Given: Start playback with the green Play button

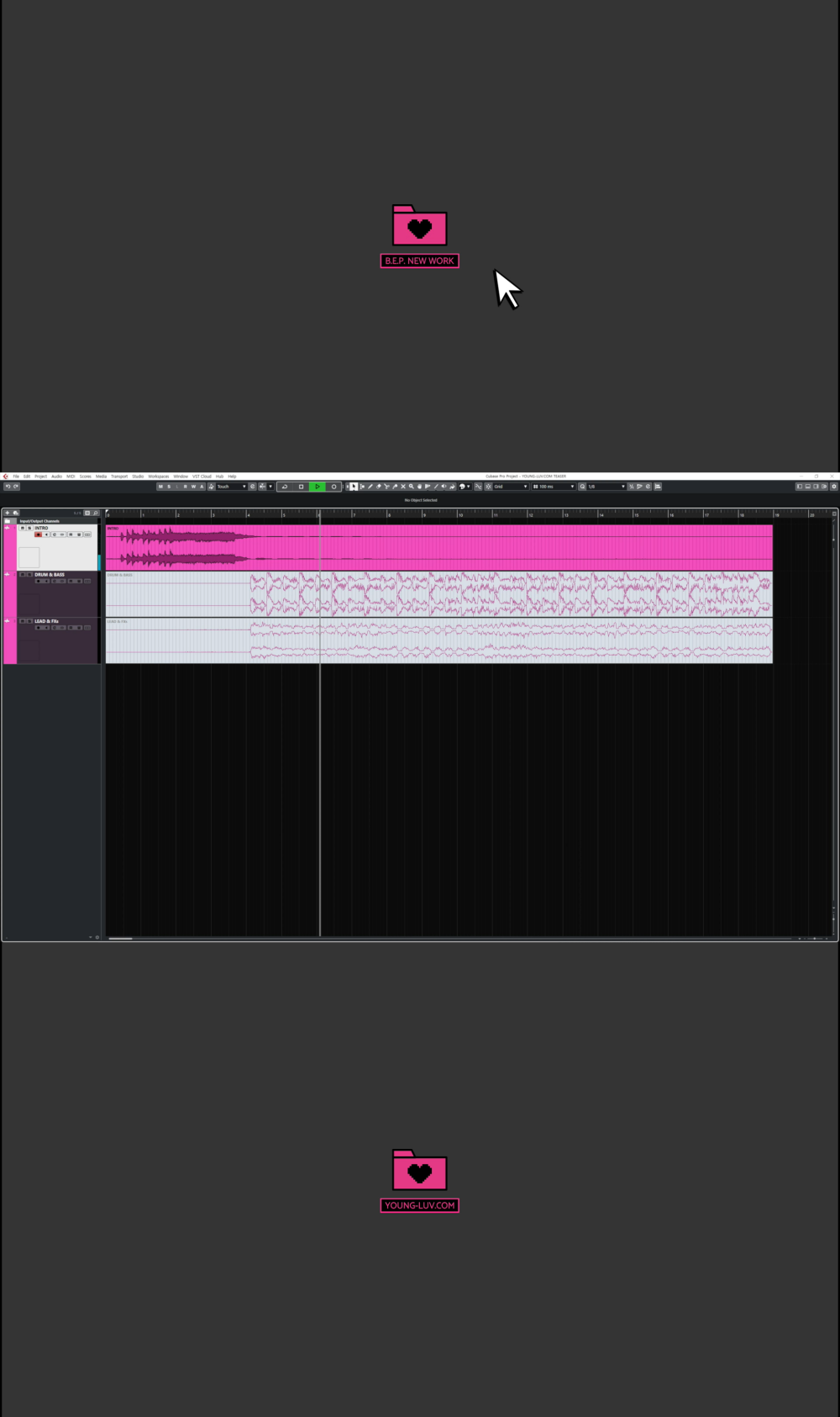Looking at the screenshot, I should (318, 487).
